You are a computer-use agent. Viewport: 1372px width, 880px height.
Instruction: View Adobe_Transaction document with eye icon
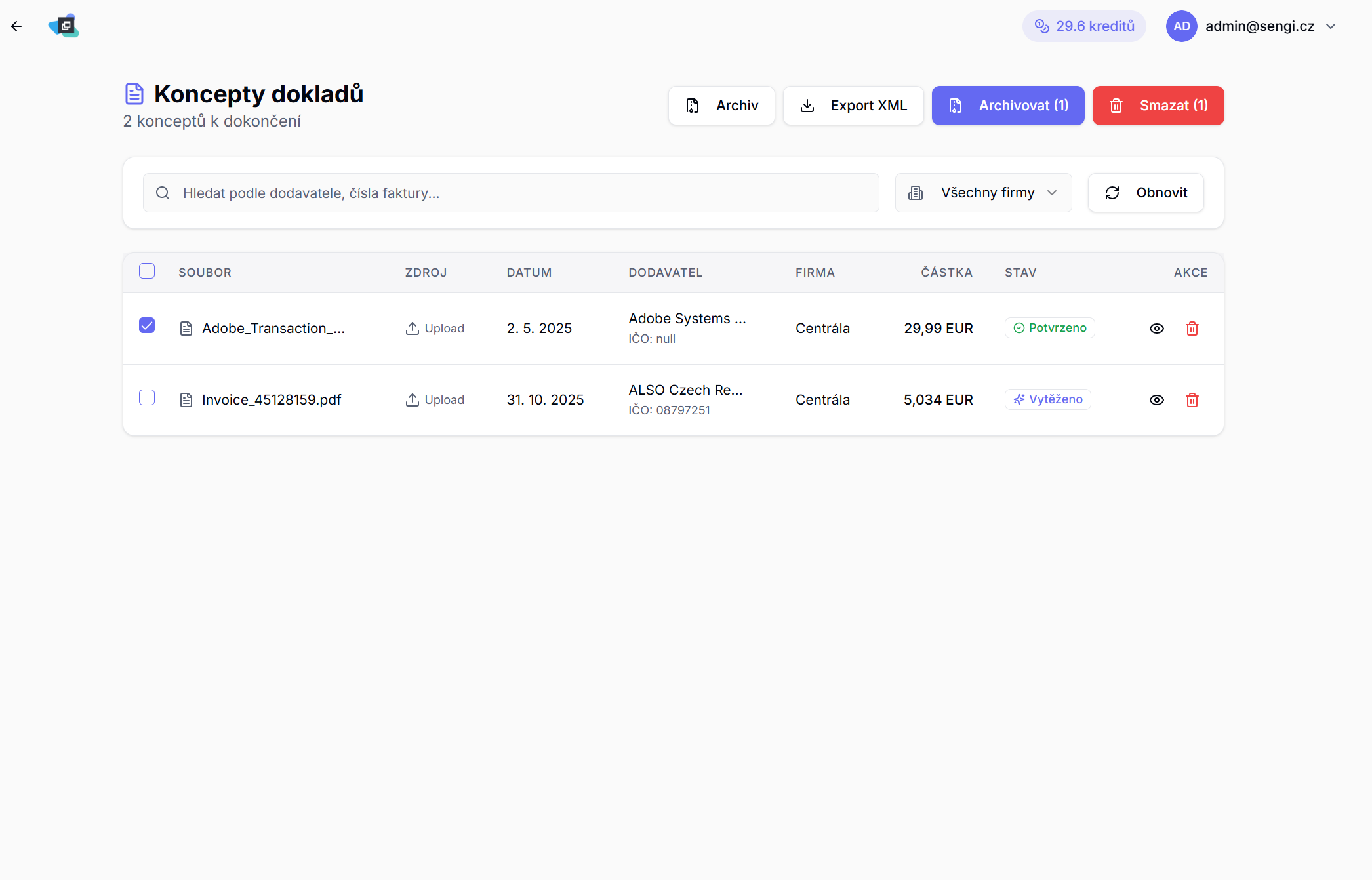point(1156,329)
